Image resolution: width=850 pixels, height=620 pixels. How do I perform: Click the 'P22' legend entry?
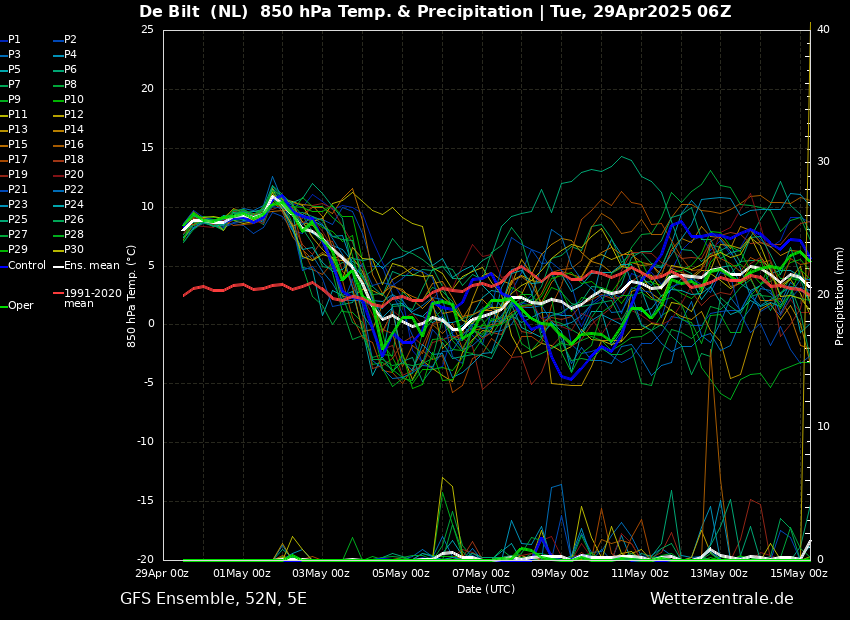click(x=74, y=190)
